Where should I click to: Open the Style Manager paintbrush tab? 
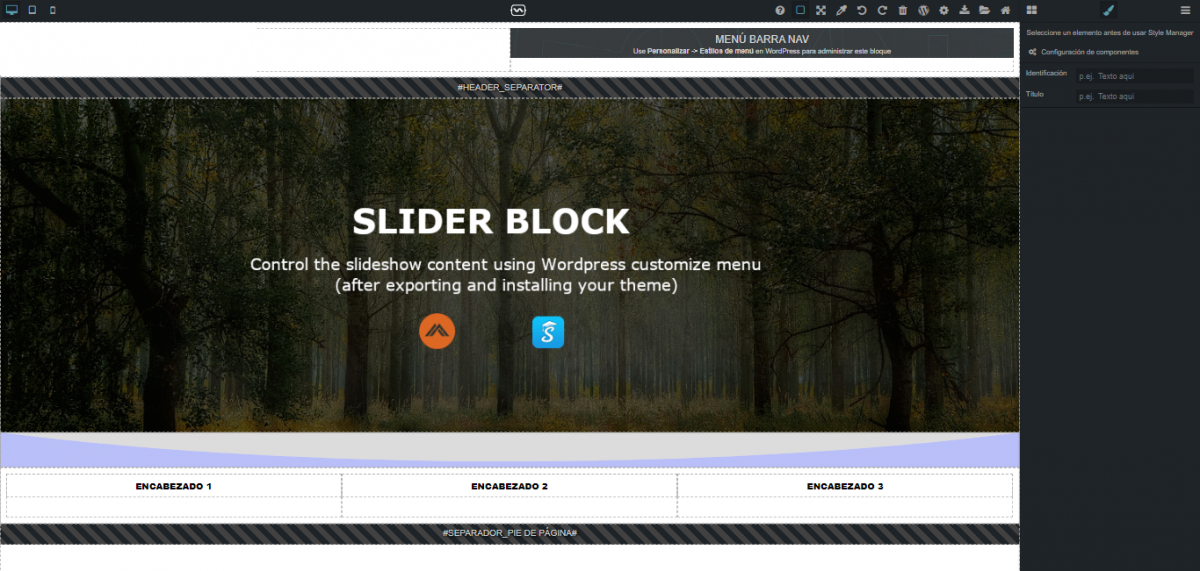(1108, 10)
